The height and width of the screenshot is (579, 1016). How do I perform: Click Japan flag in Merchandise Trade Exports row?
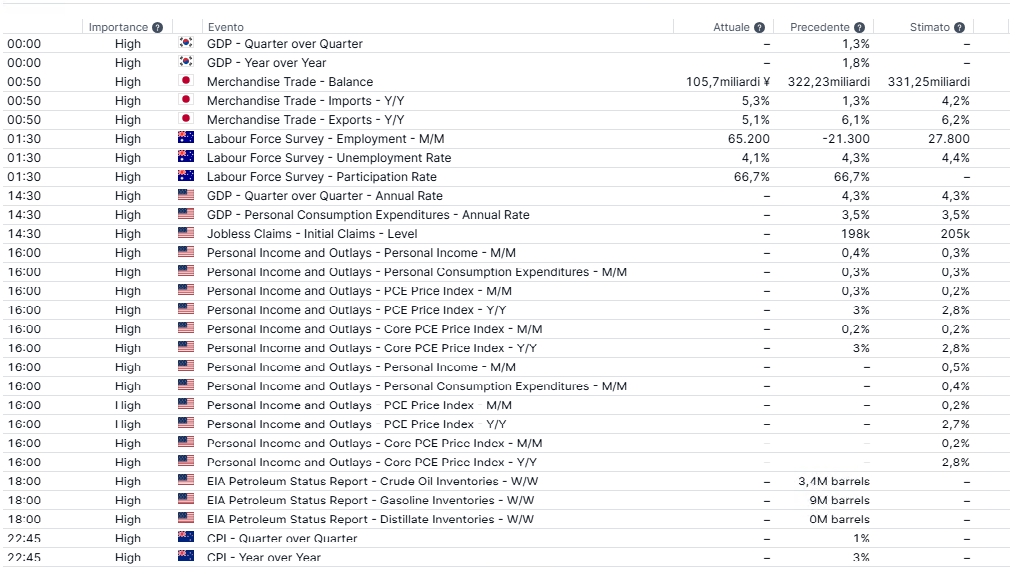click(x=185, y=120)
